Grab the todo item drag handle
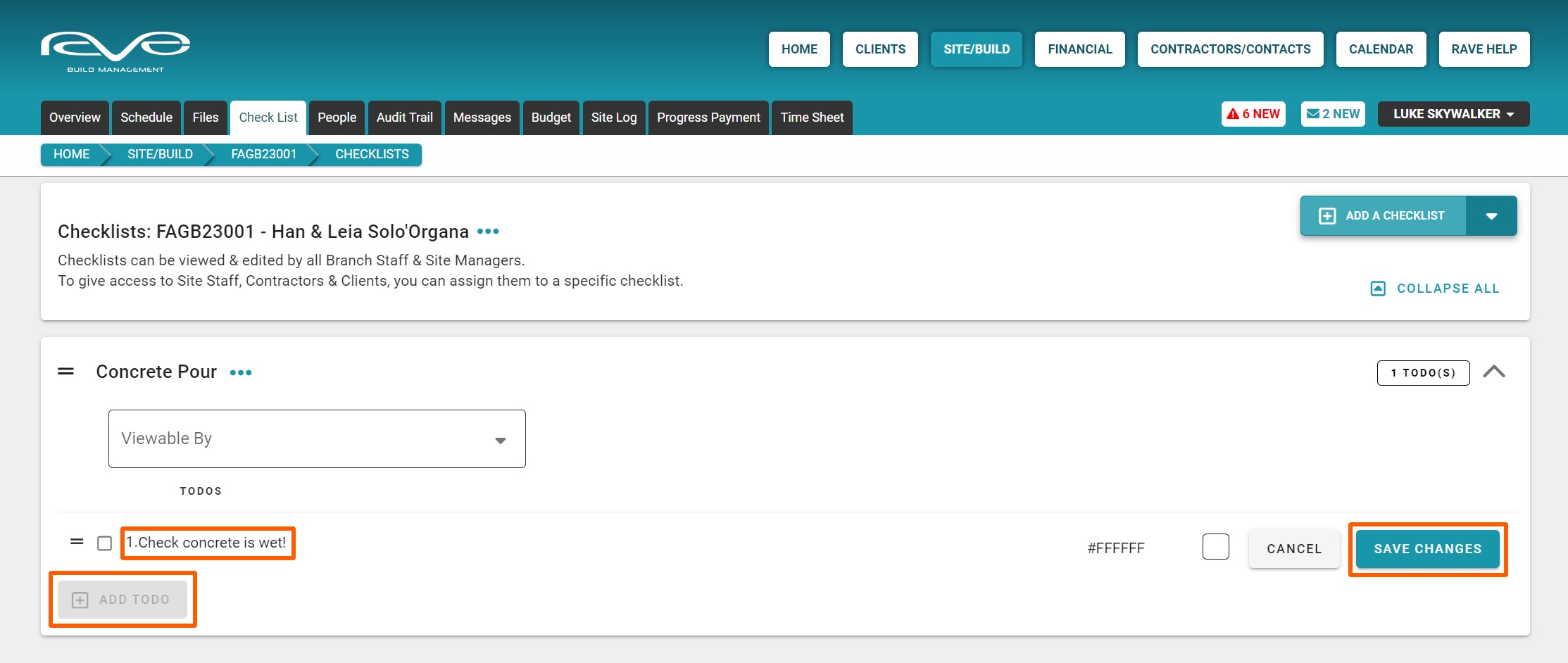Screen dimensions: 1568x663 coord(77,542)
